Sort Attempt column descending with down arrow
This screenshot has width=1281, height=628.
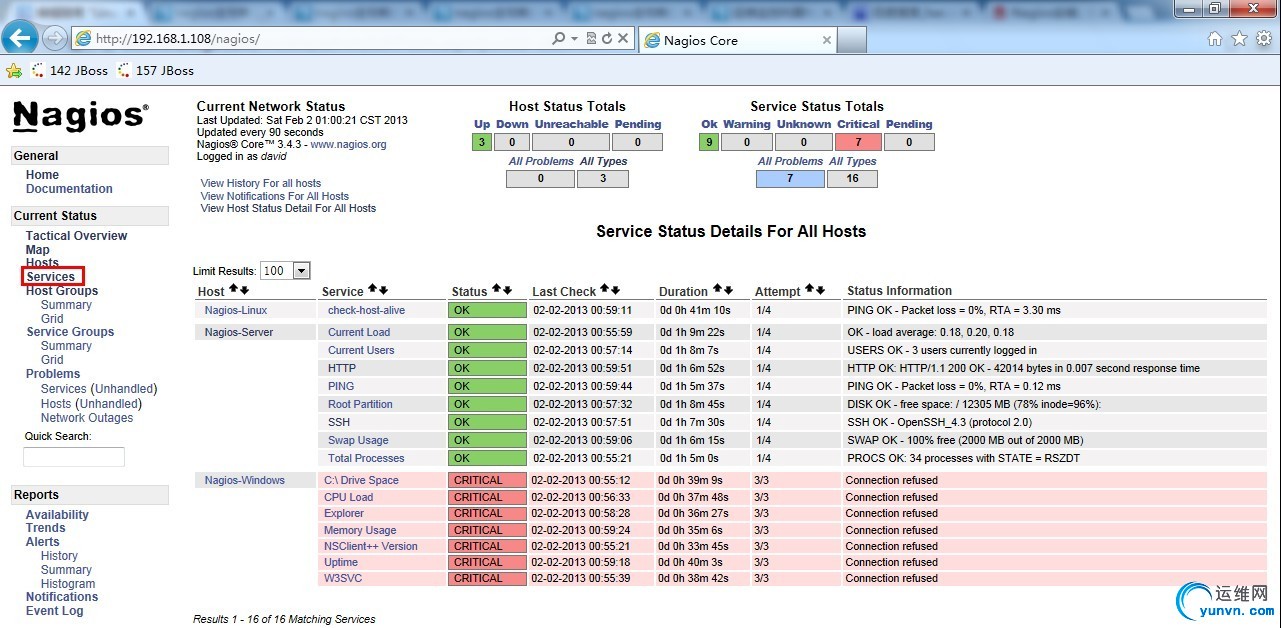[x=820, y=290]
